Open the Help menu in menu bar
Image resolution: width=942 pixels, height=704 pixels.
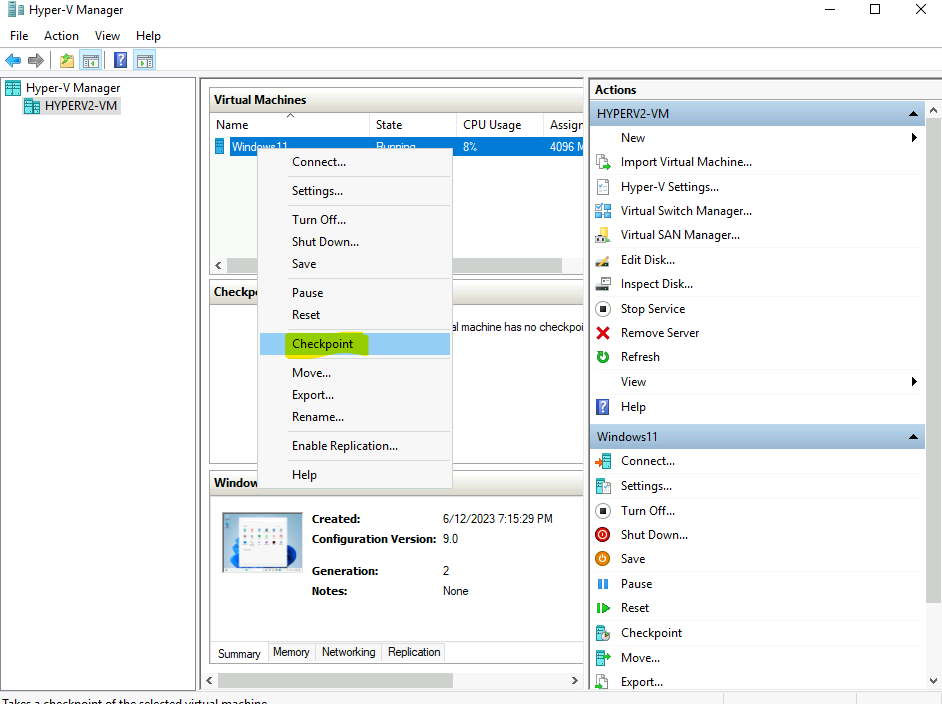[x=148, y=36]
